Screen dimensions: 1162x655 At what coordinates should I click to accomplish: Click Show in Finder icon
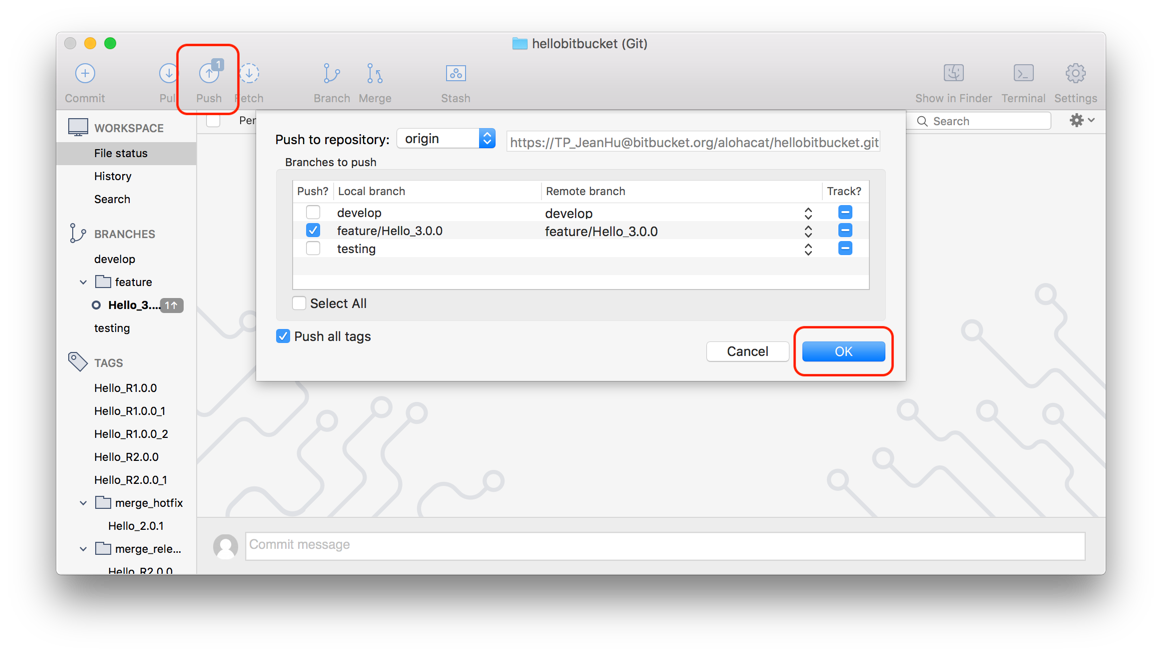(x=953, y=73)
